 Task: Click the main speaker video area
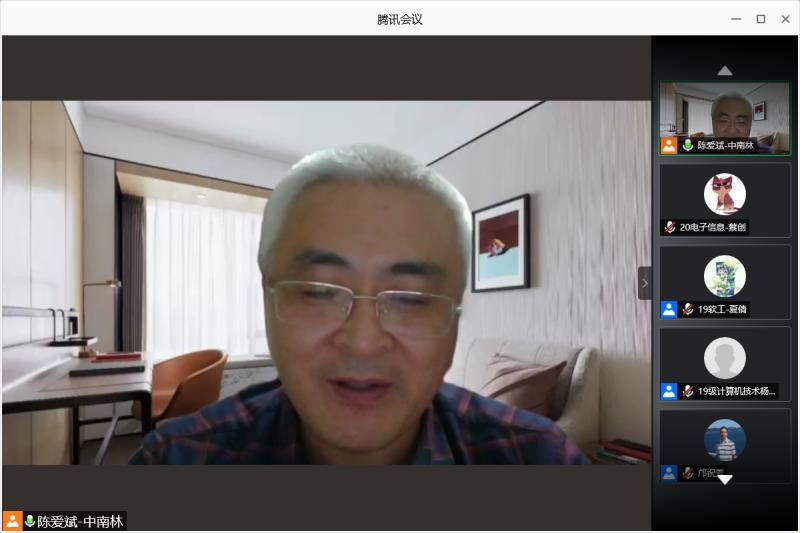tap(326, 282)
